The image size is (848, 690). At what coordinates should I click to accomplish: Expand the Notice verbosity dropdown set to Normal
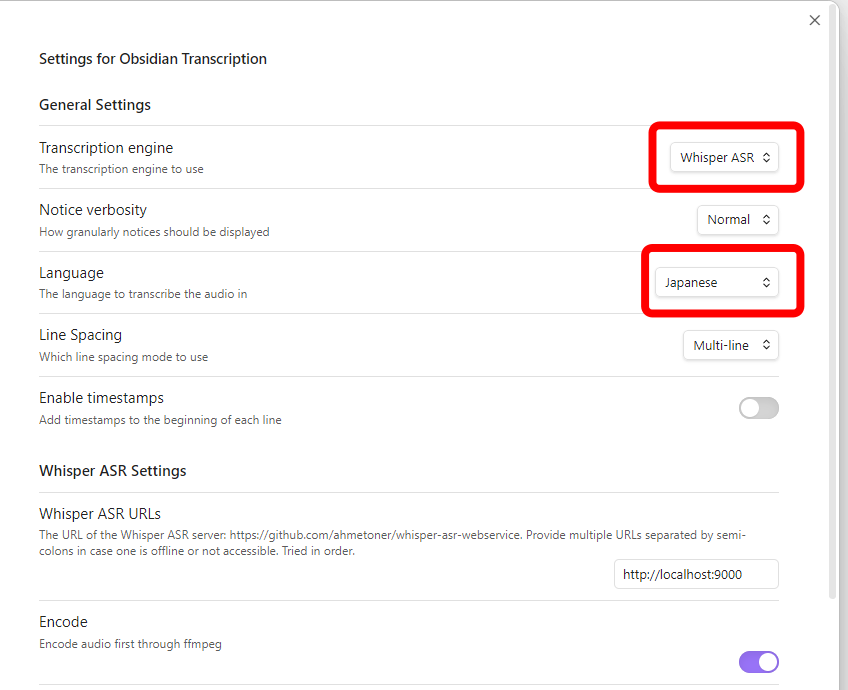pos(738,220)
